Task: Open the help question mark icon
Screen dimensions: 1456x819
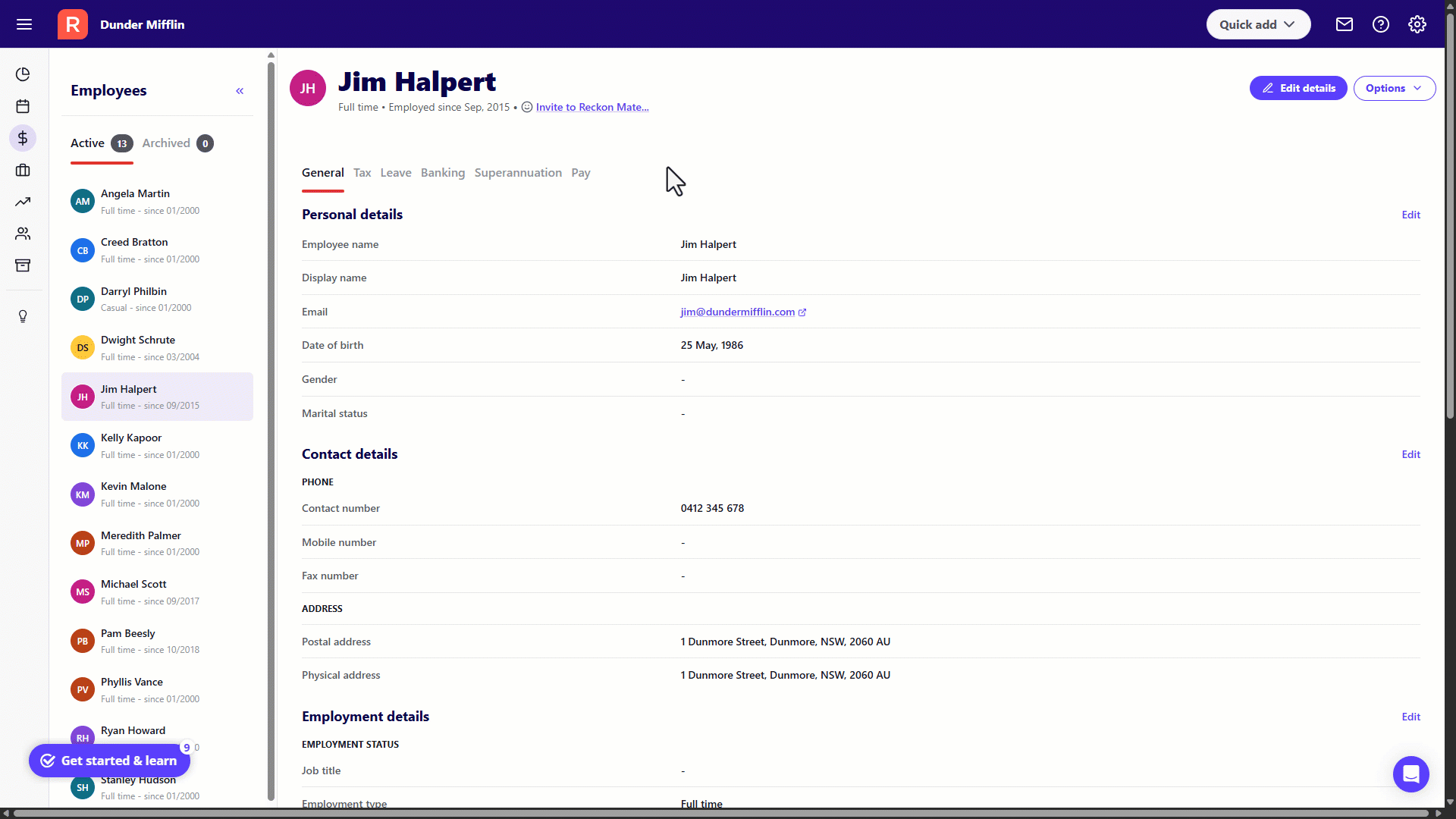Action: point(1381,24)
